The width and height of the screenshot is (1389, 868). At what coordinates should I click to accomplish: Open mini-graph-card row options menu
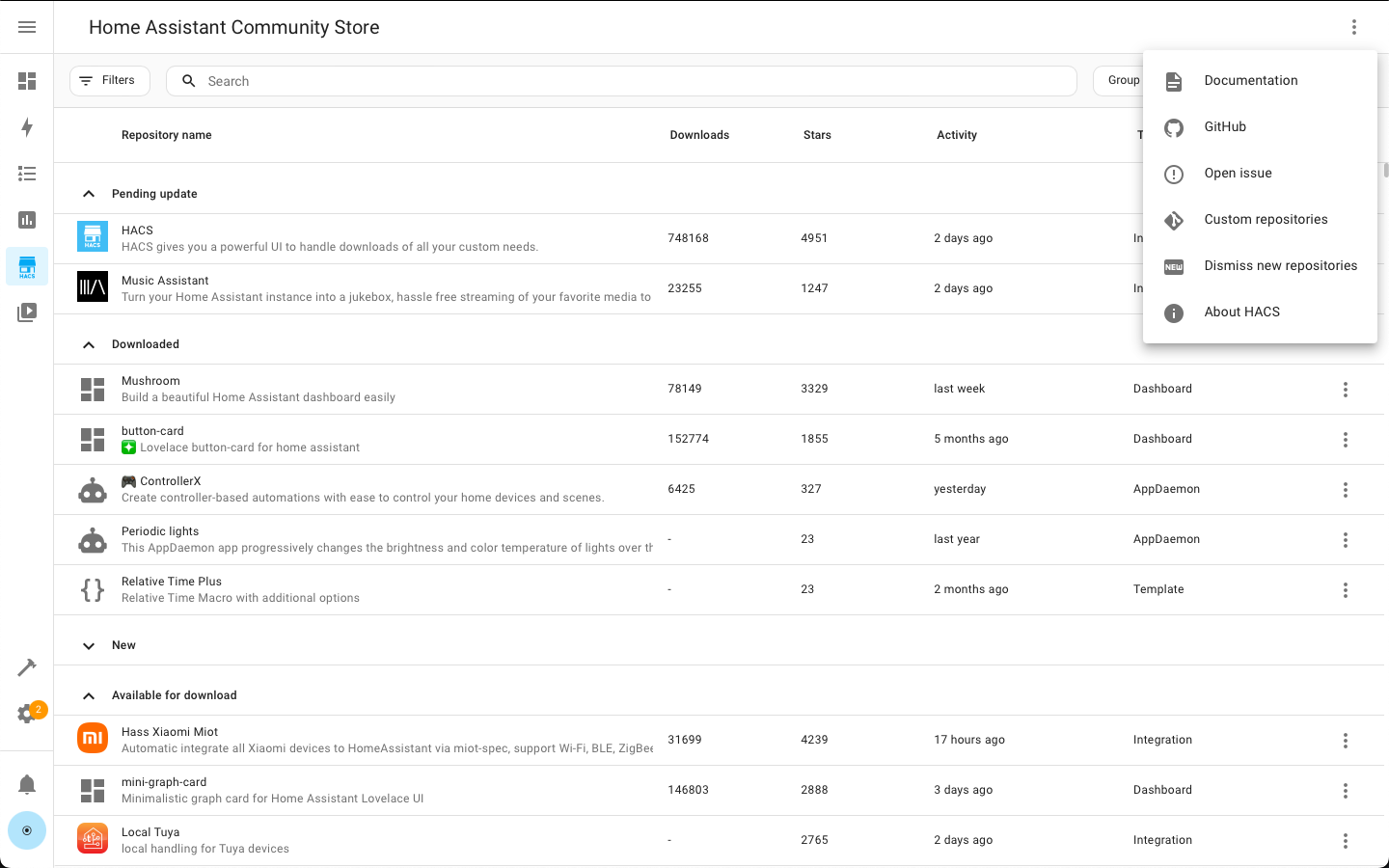point(1346,791)
